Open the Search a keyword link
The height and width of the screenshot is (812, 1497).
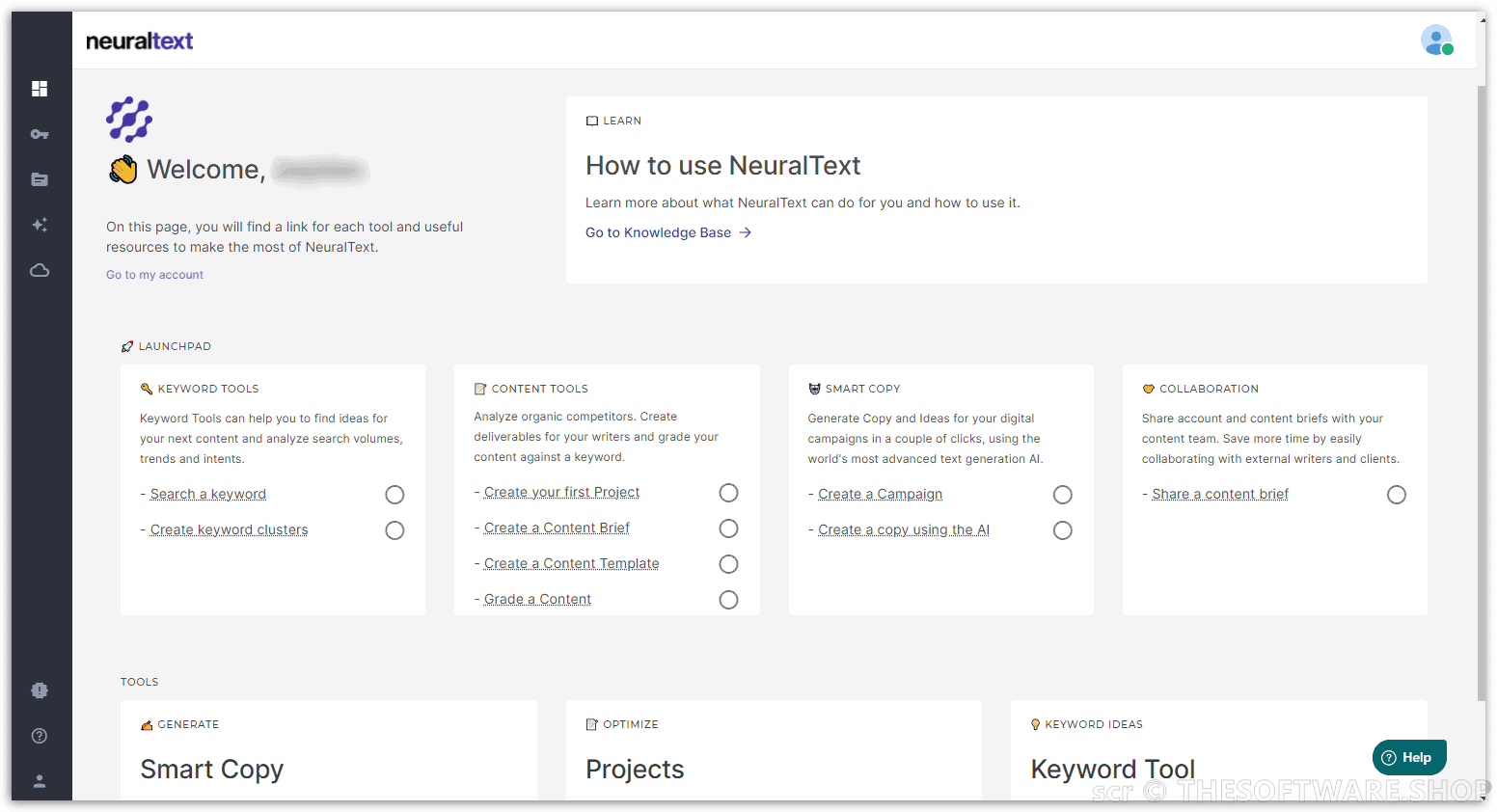coord(208,494)
